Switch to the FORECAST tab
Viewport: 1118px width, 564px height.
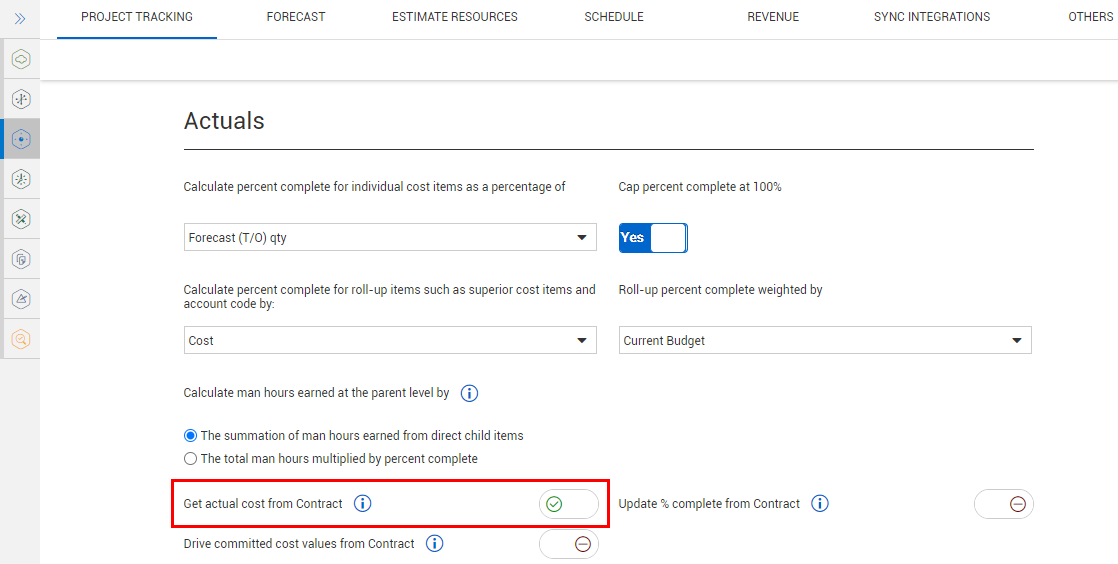click(x=296, y=16)
